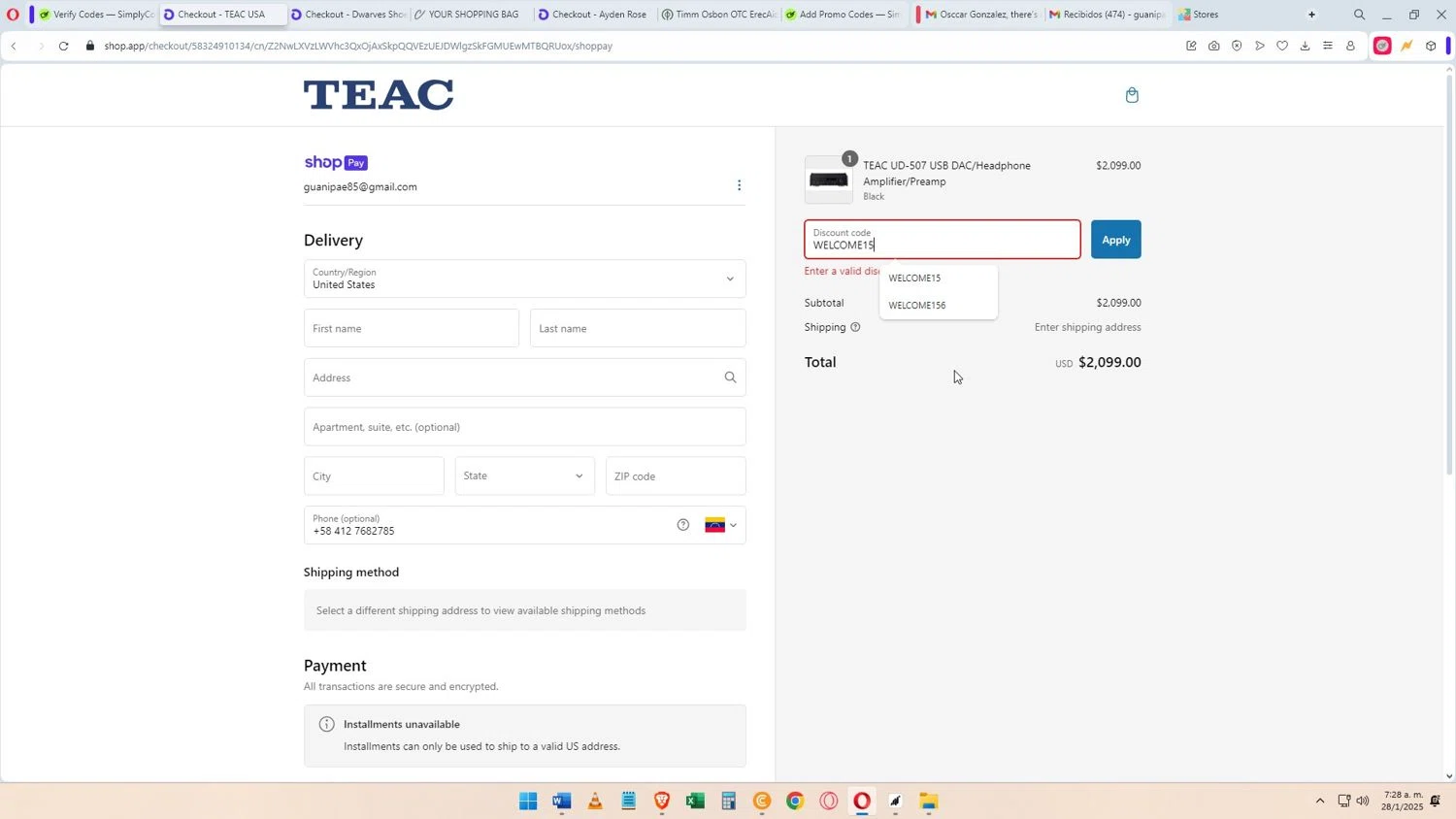Focus the First name field
This screenshot has height=819, width=1456.
pos(412,328)
